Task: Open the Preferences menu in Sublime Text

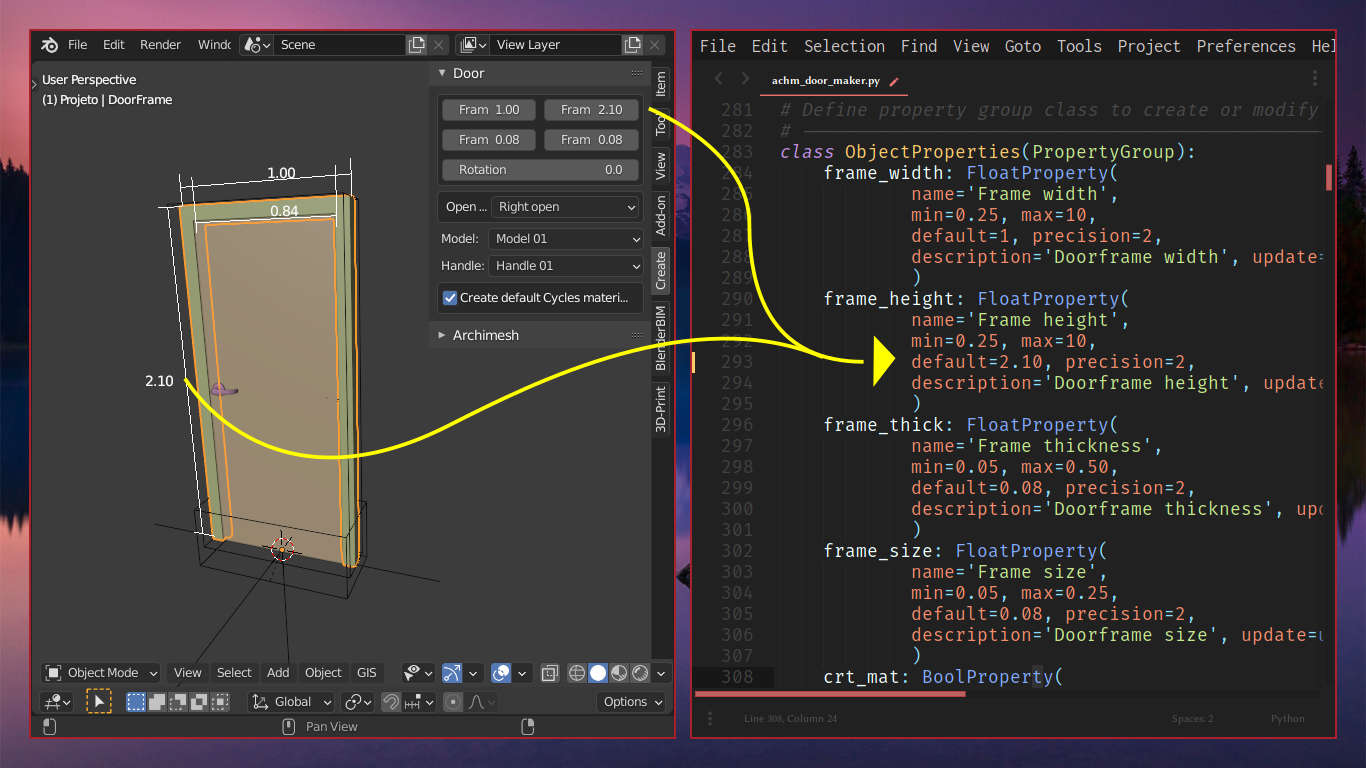Action: [1245, 46]
